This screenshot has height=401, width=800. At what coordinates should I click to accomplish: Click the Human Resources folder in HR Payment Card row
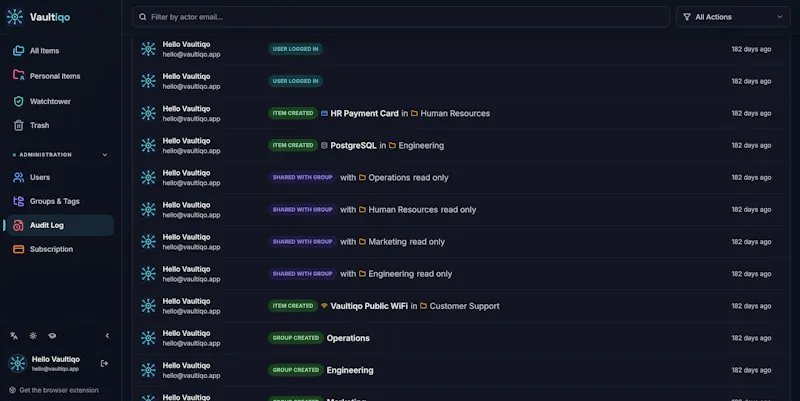[455, 113]
